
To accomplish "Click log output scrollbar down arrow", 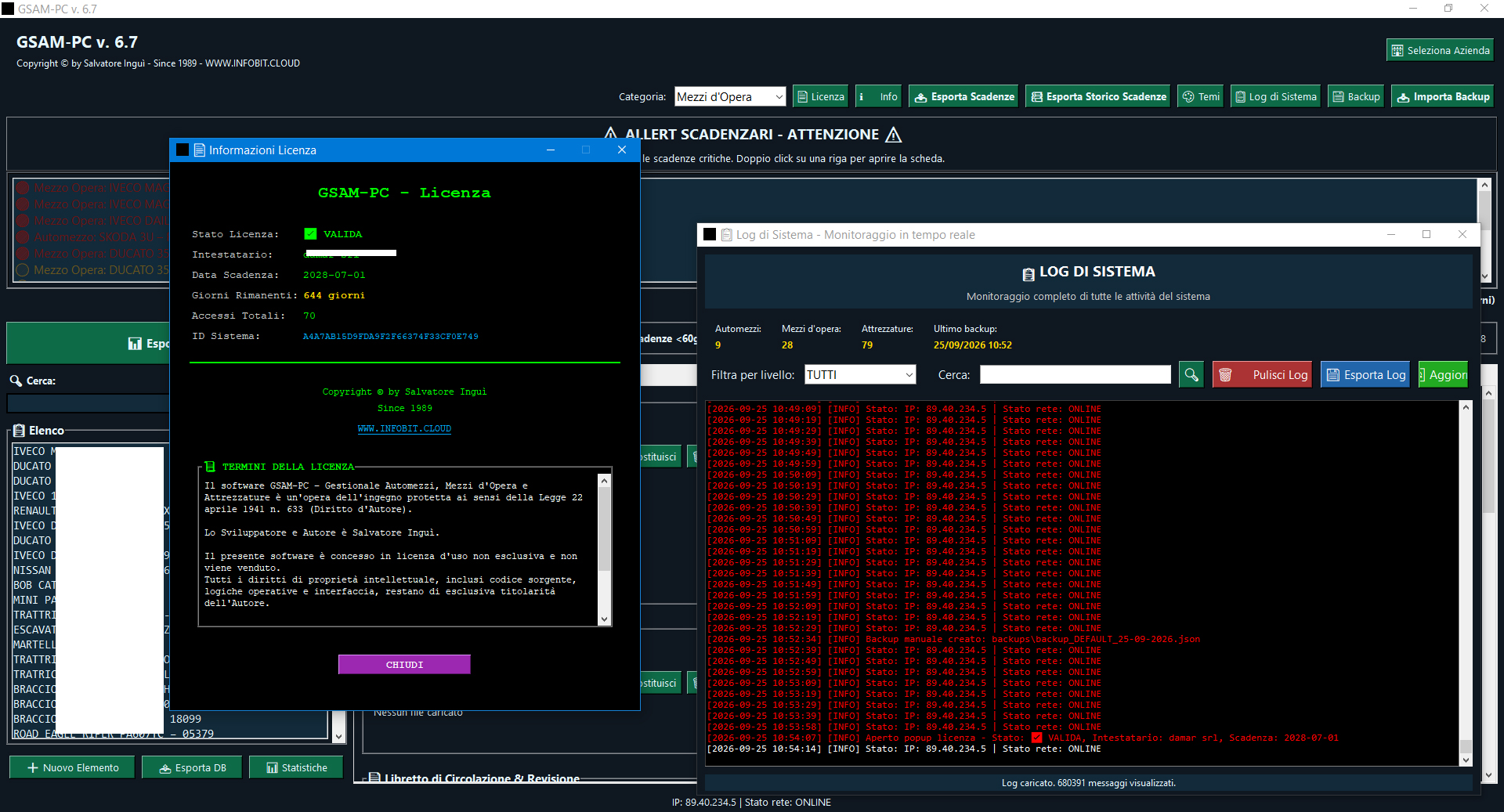I will [1466, 760].
